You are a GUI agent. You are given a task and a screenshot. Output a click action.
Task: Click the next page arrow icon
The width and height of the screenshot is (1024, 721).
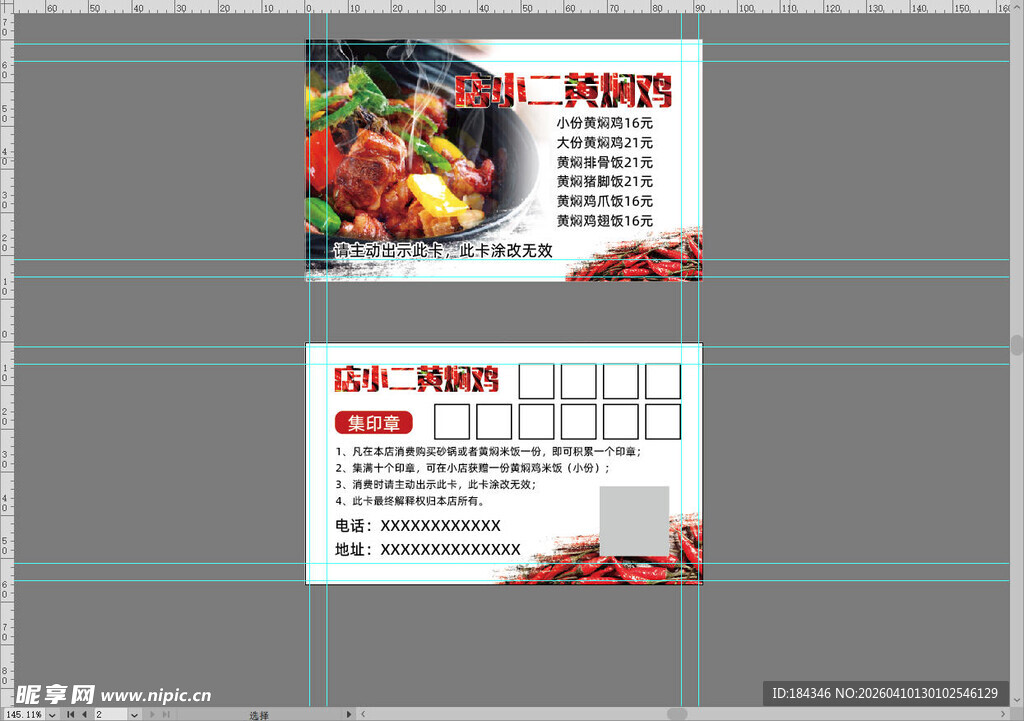152,714
